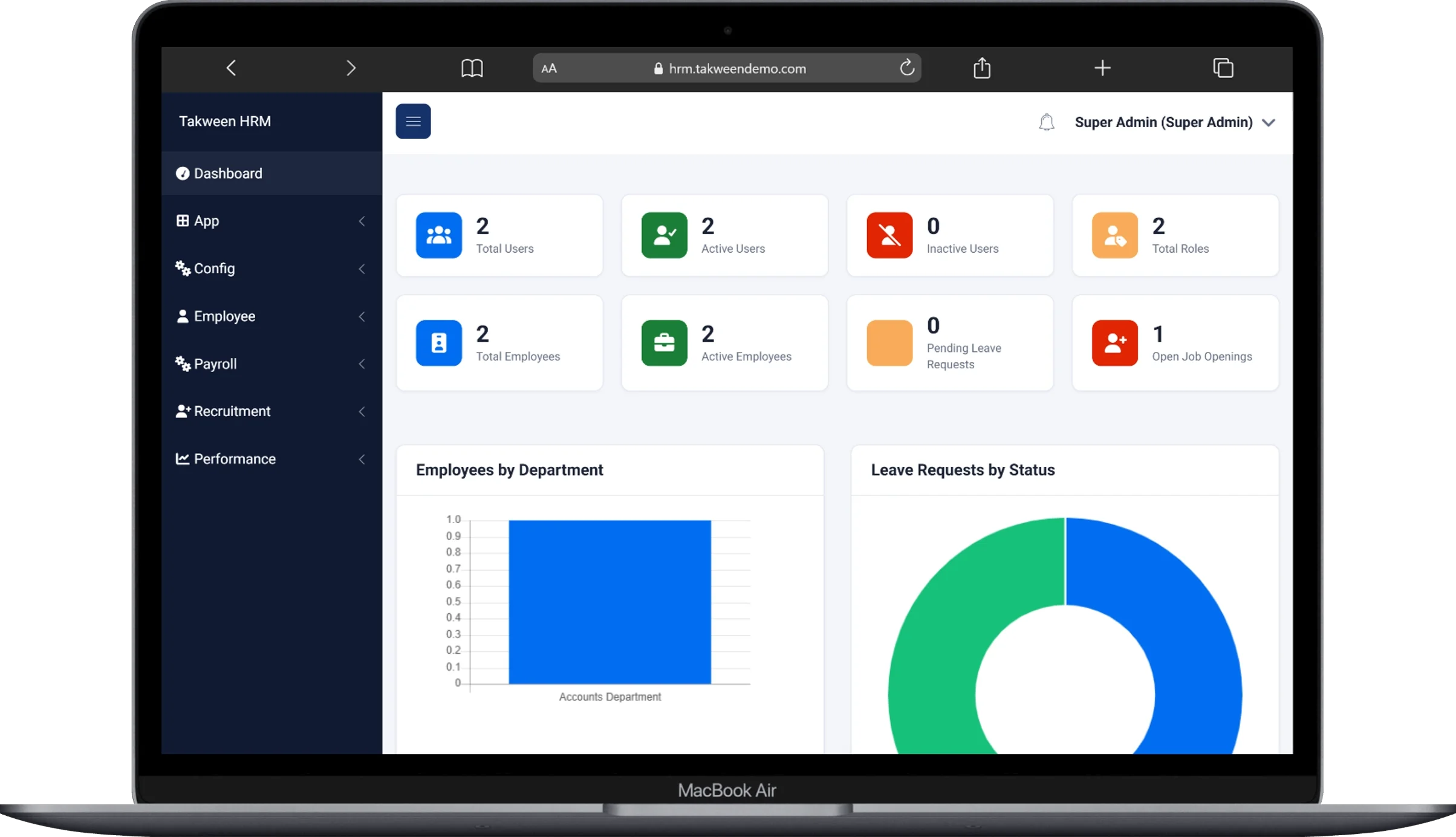This screenshot has width=1456, height=837.
Task: Click the red Open Job Openings user-plus icon
Action: click(1114, 343)
